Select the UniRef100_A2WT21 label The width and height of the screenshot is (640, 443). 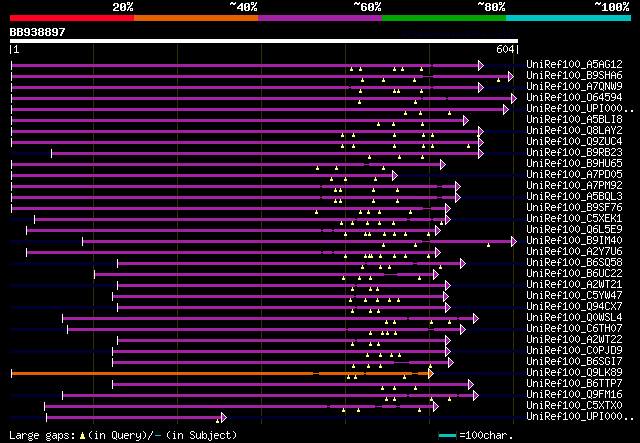[574, 285]
